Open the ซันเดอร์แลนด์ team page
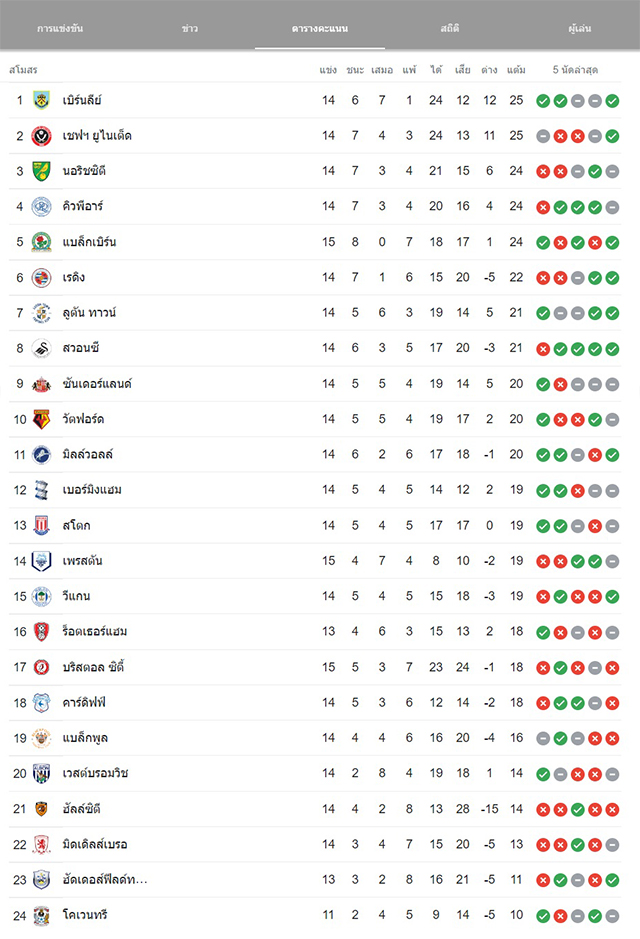 pos(97,383)
